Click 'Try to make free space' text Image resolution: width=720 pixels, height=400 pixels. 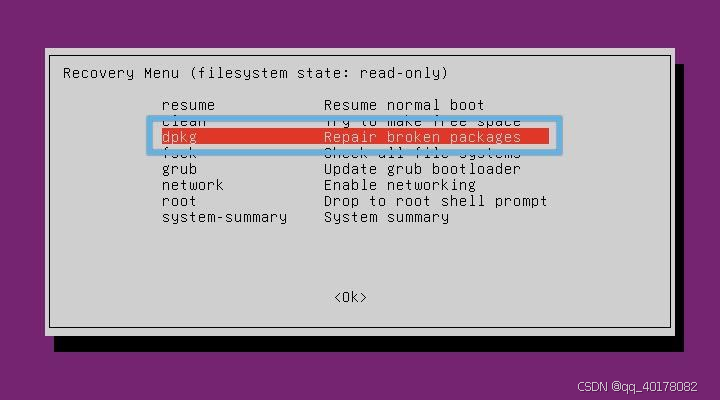pyautogui.click(x=422, y=124)
